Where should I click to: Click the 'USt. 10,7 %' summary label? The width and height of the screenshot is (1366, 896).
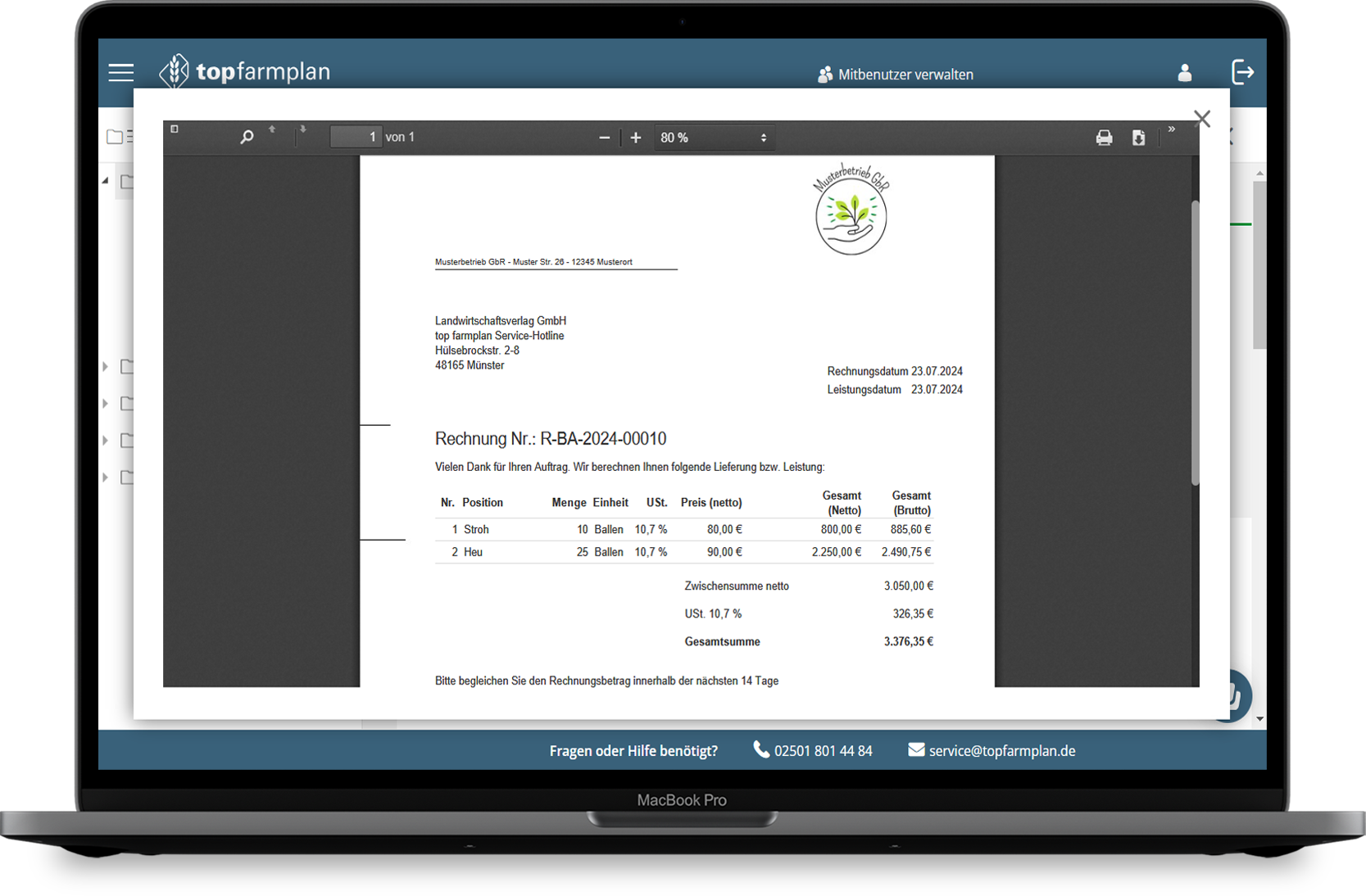pyautogui.click(x=713, y=614)
